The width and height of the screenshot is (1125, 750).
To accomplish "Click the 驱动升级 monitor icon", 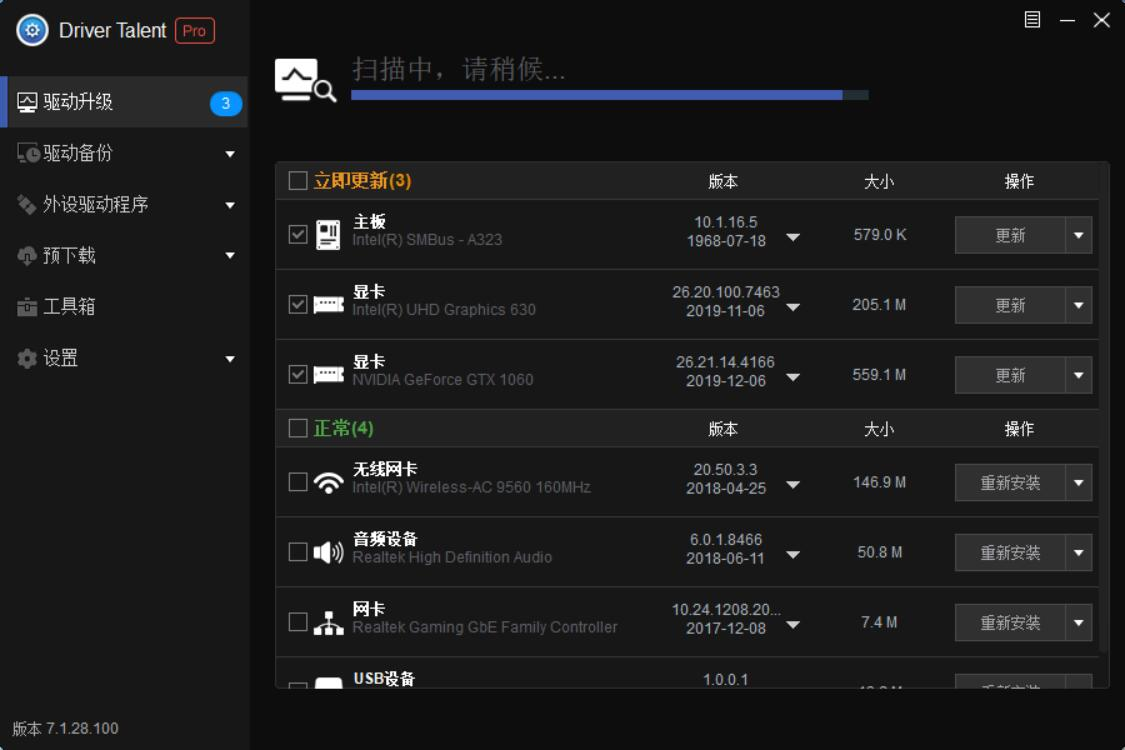I will tap(27, 103).
